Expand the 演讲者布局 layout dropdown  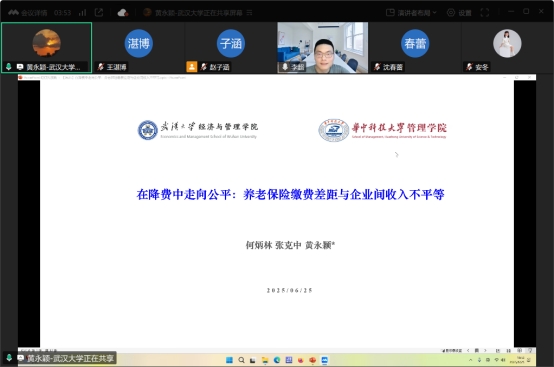click(411, 13)
